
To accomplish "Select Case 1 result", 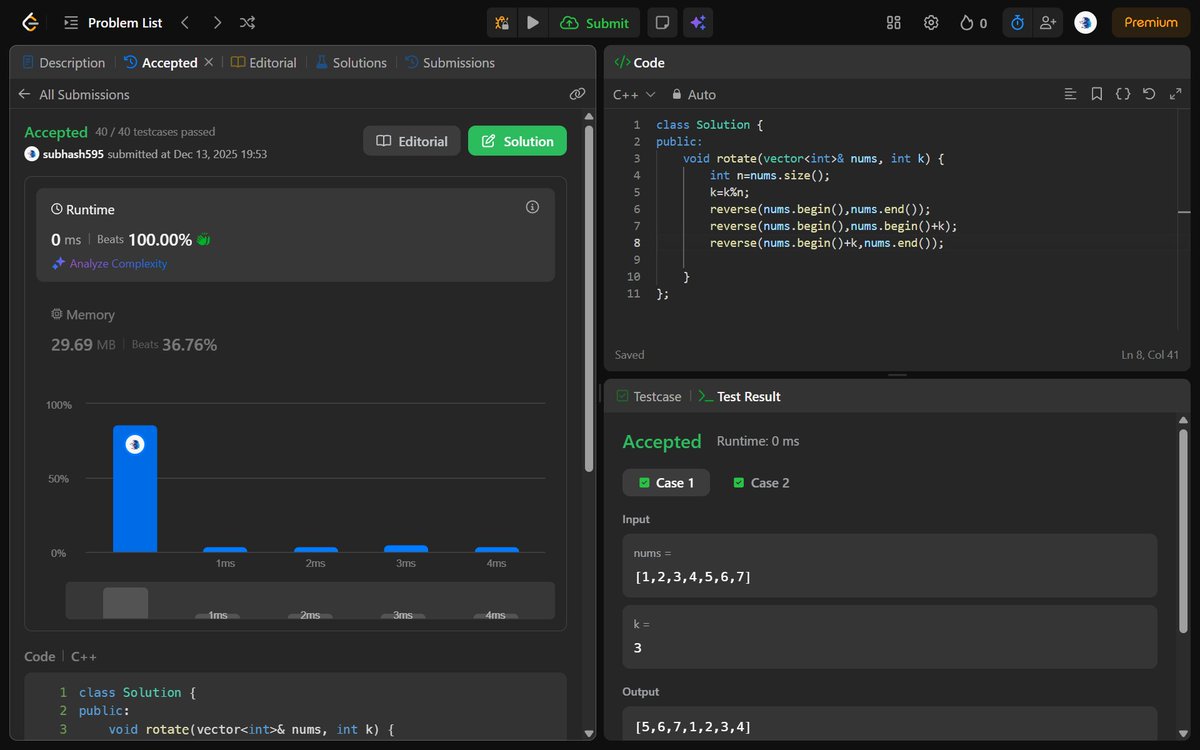I will click(666, 482).
